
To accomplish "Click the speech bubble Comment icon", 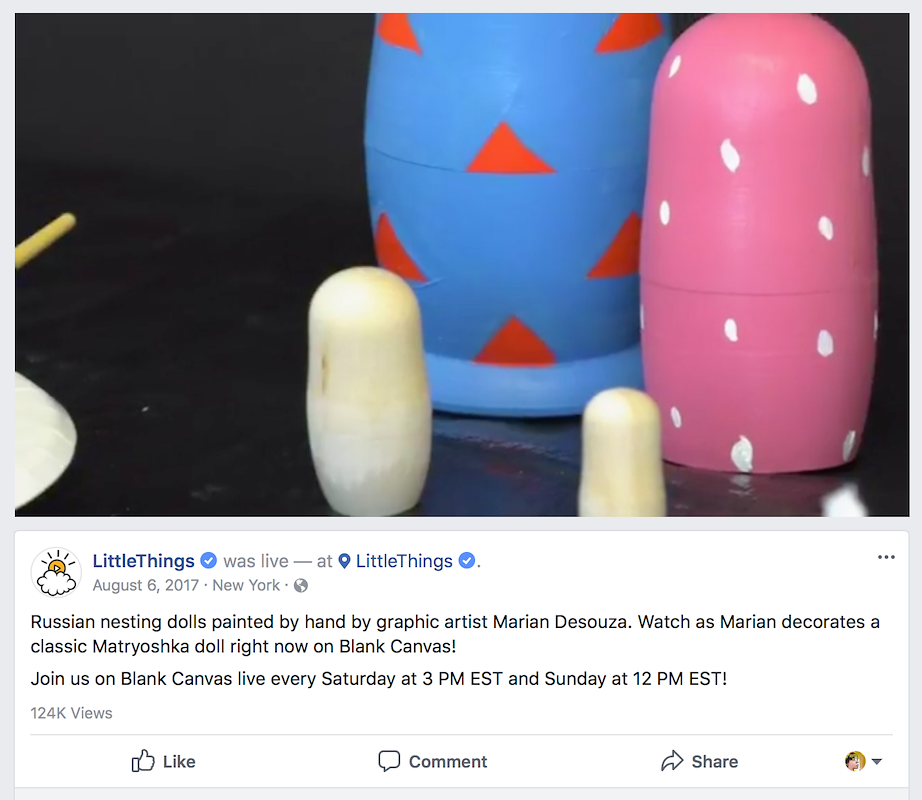I will [389, 761].
